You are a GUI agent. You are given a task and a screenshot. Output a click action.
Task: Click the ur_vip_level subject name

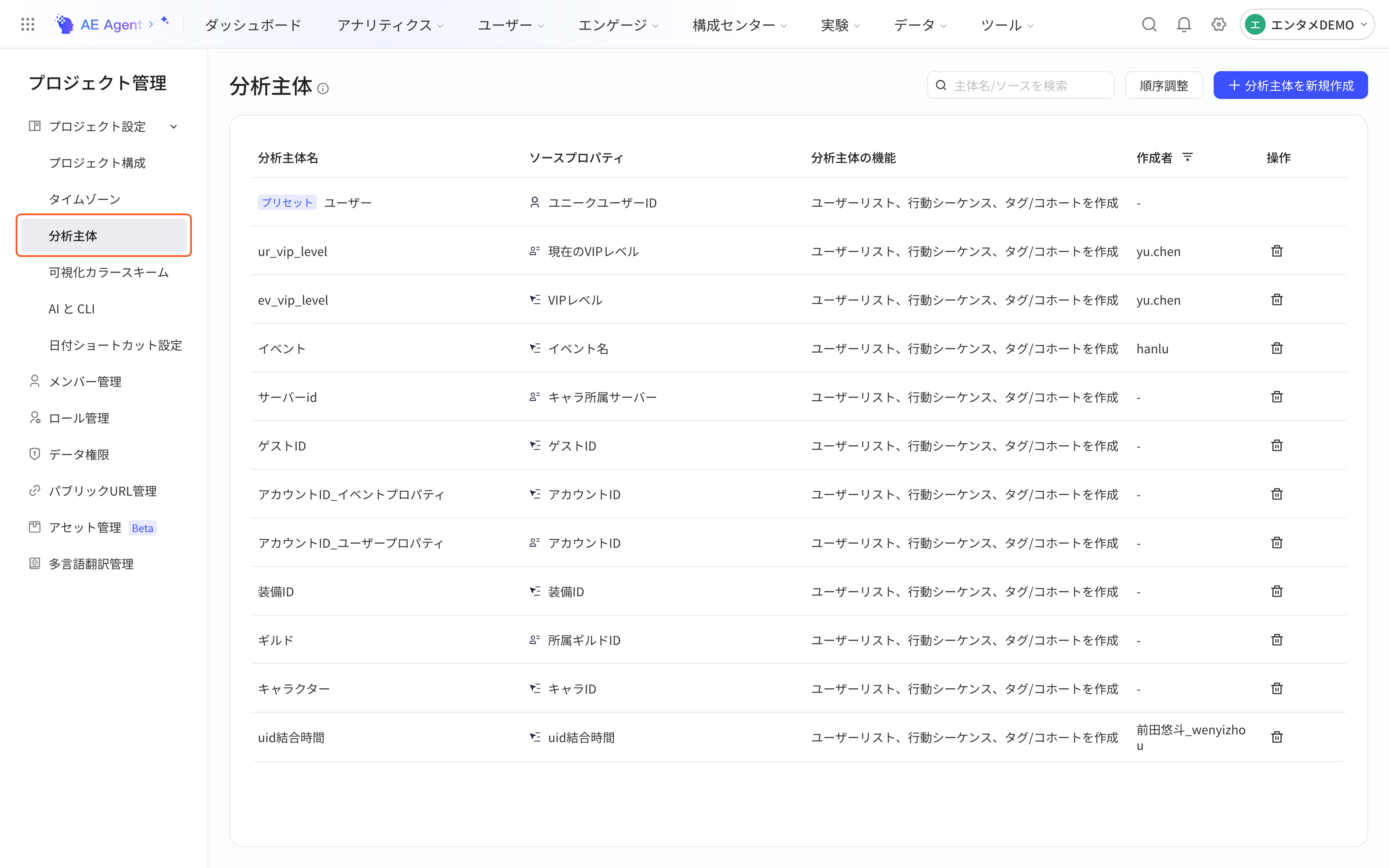point(292,251)
